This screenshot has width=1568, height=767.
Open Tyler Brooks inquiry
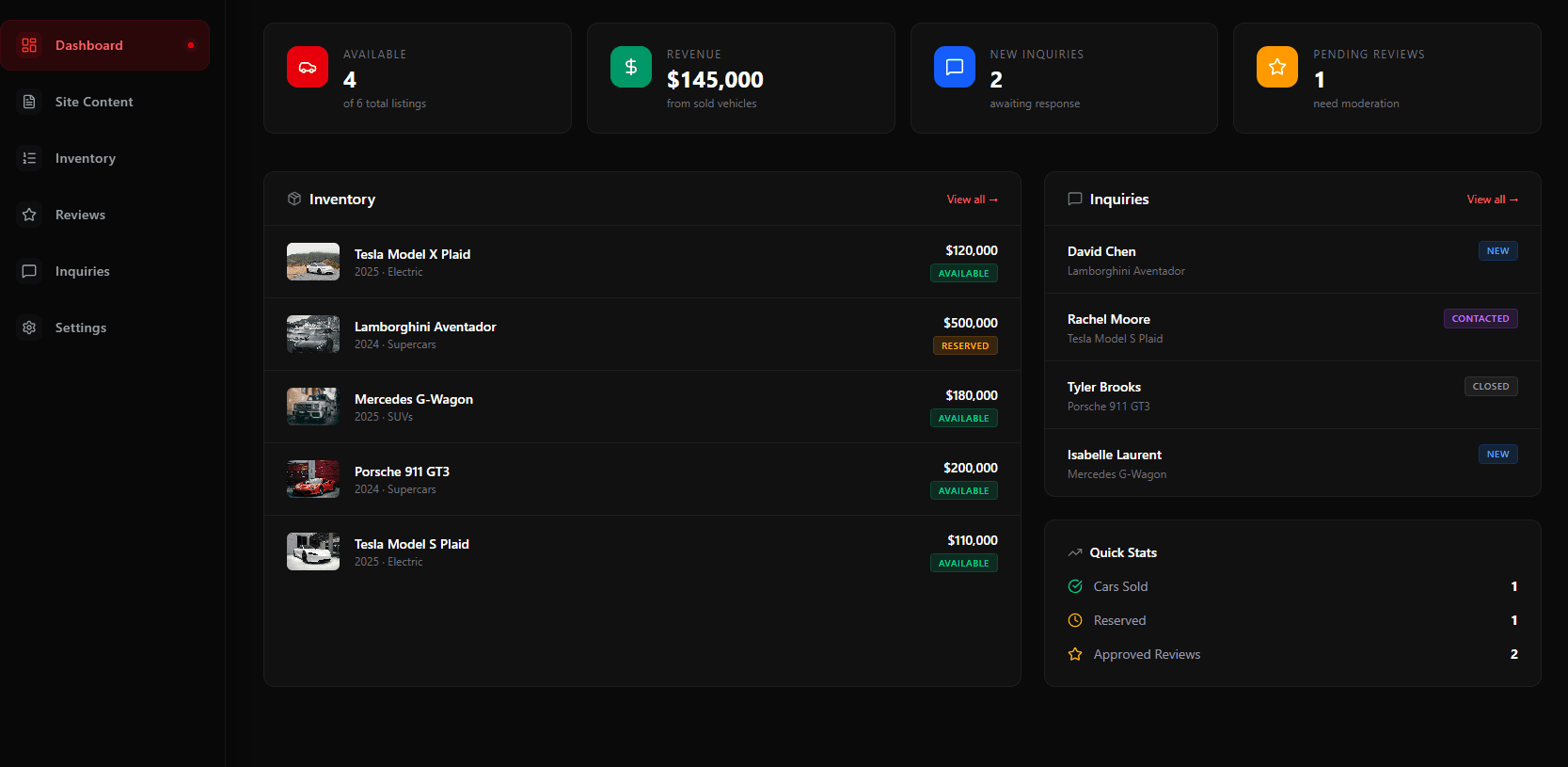click(1292, 395)
